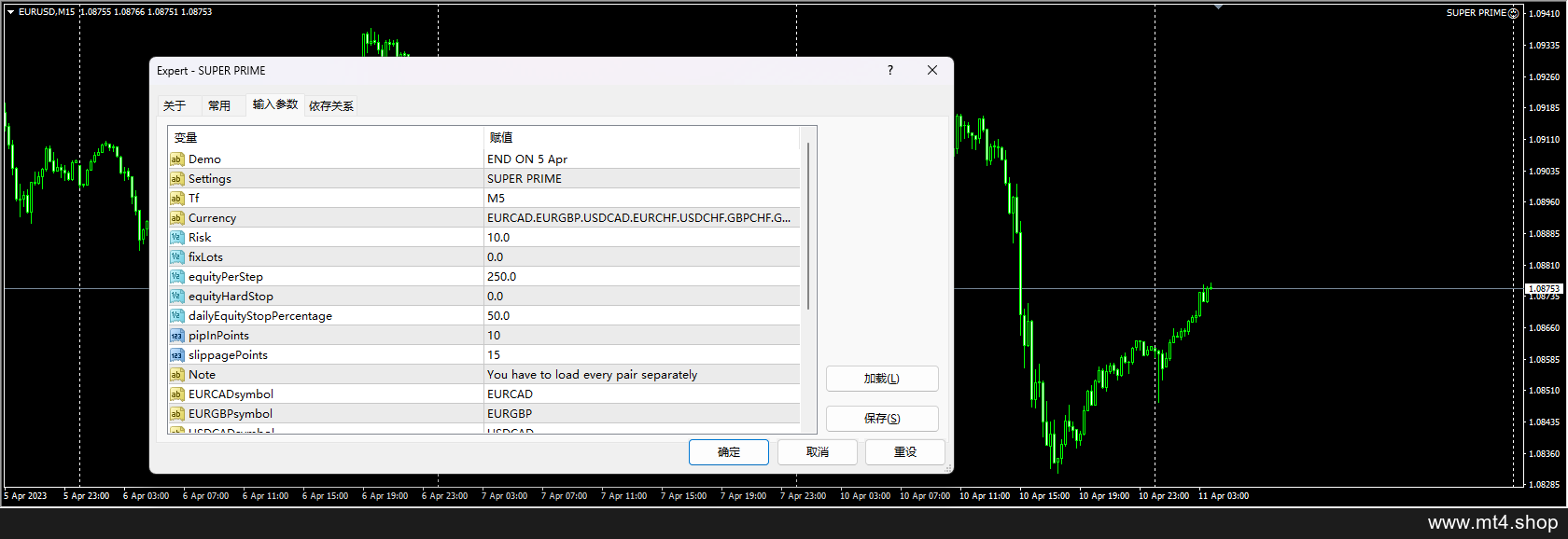Image resolution: width=1568 pixels, height=539 pixels.
Task: Select the Demo value END ON 5 Apr
Action: click(642, 159)
